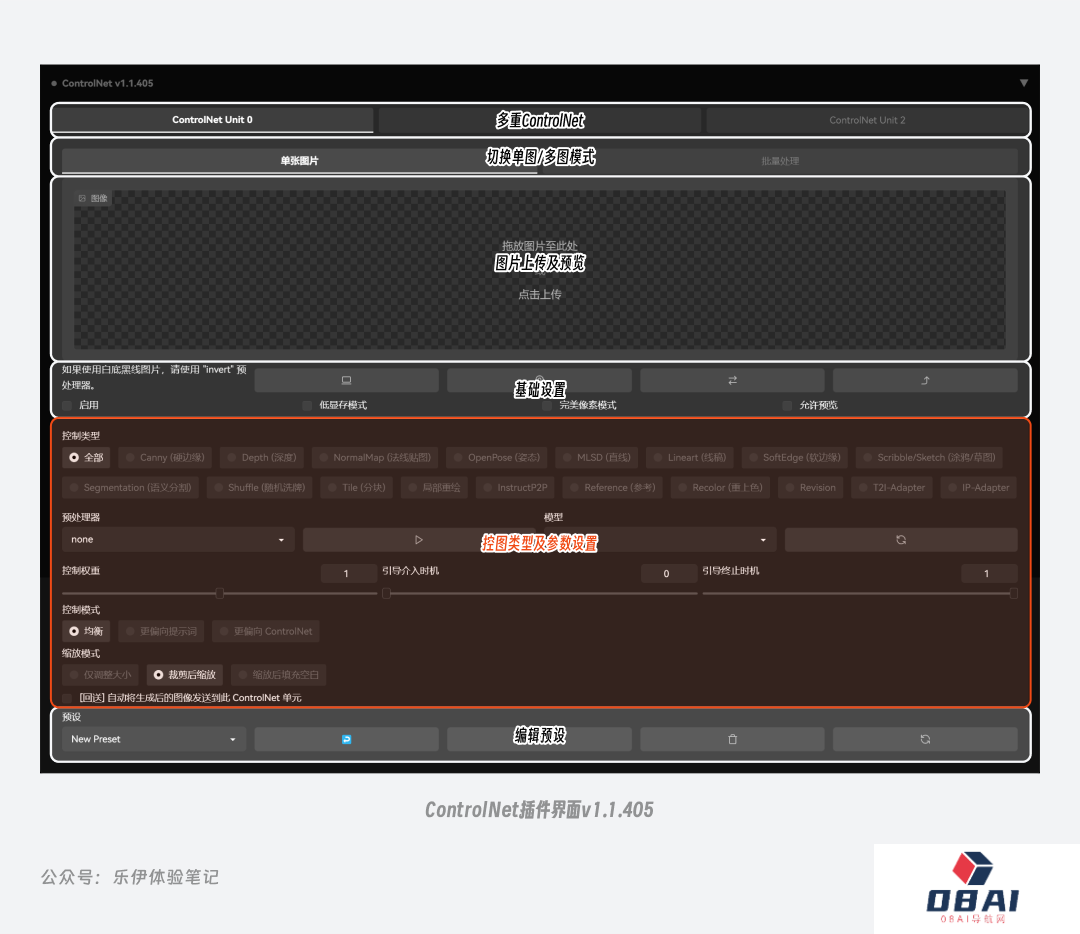Choose T2I-Adapter control type
The image size is (1080, 934).
pyautogui.click(x=892, y=488)
